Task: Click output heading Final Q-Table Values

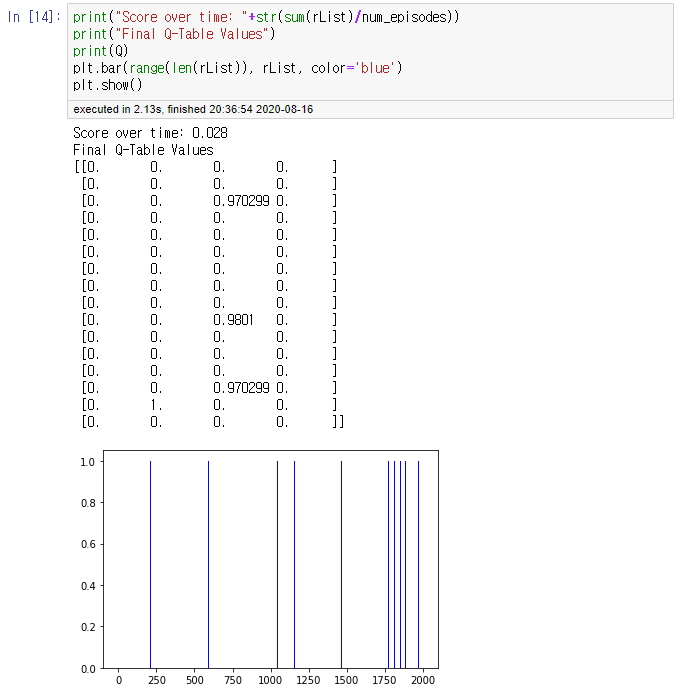Action: [143, 150]
